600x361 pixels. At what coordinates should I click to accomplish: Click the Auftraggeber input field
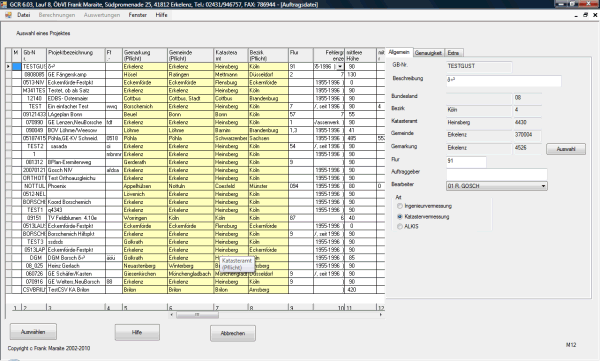pos(497,174)
